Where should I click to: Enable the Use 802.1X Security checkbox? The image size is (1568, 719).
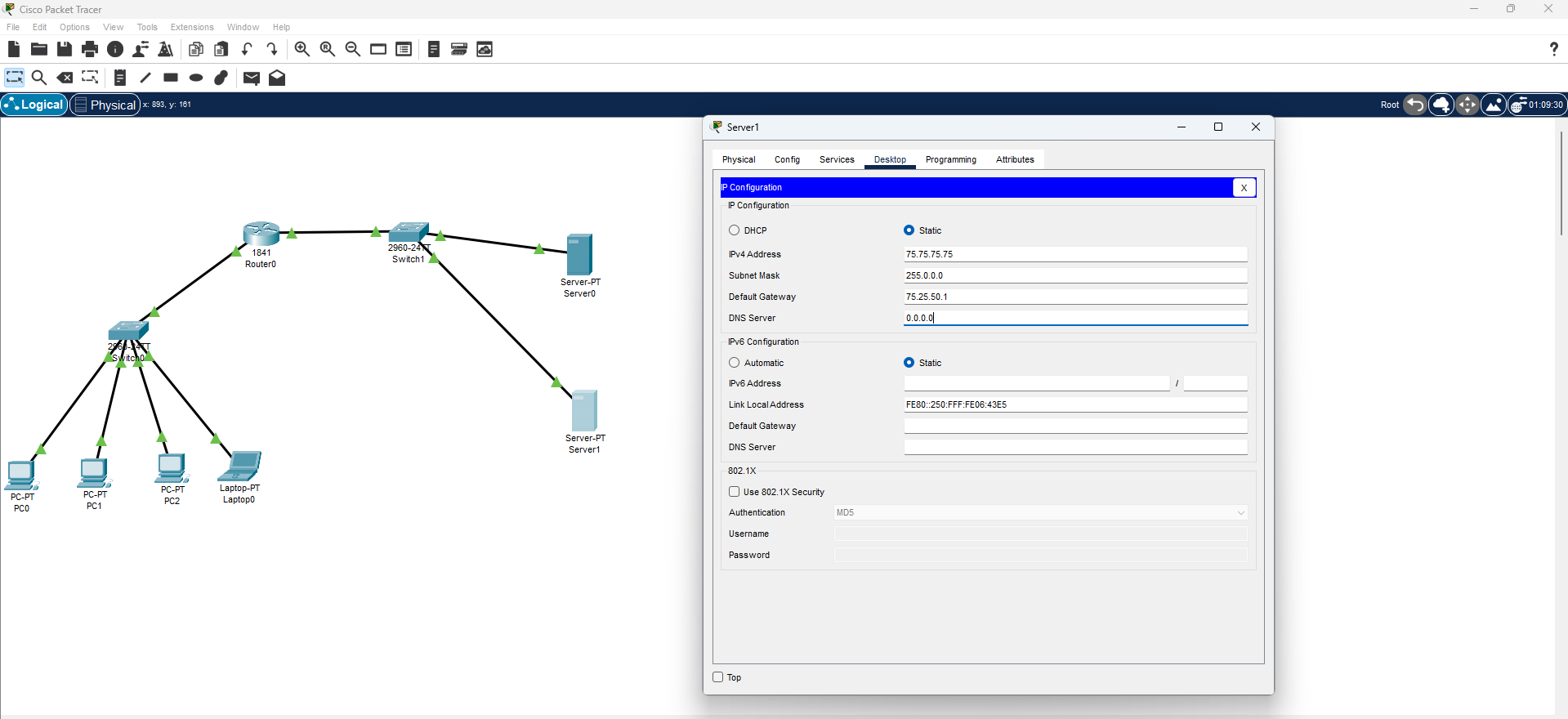click(735, 492)
